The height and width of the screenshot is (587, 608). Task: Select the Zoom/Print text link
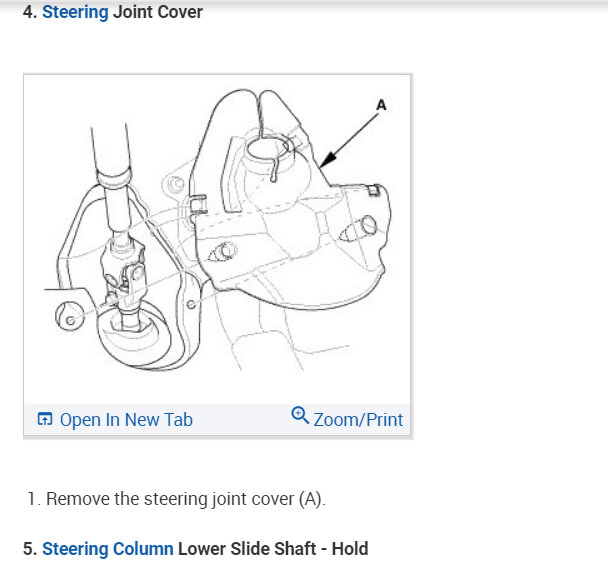pyautogui.click(x=358, y=420)
